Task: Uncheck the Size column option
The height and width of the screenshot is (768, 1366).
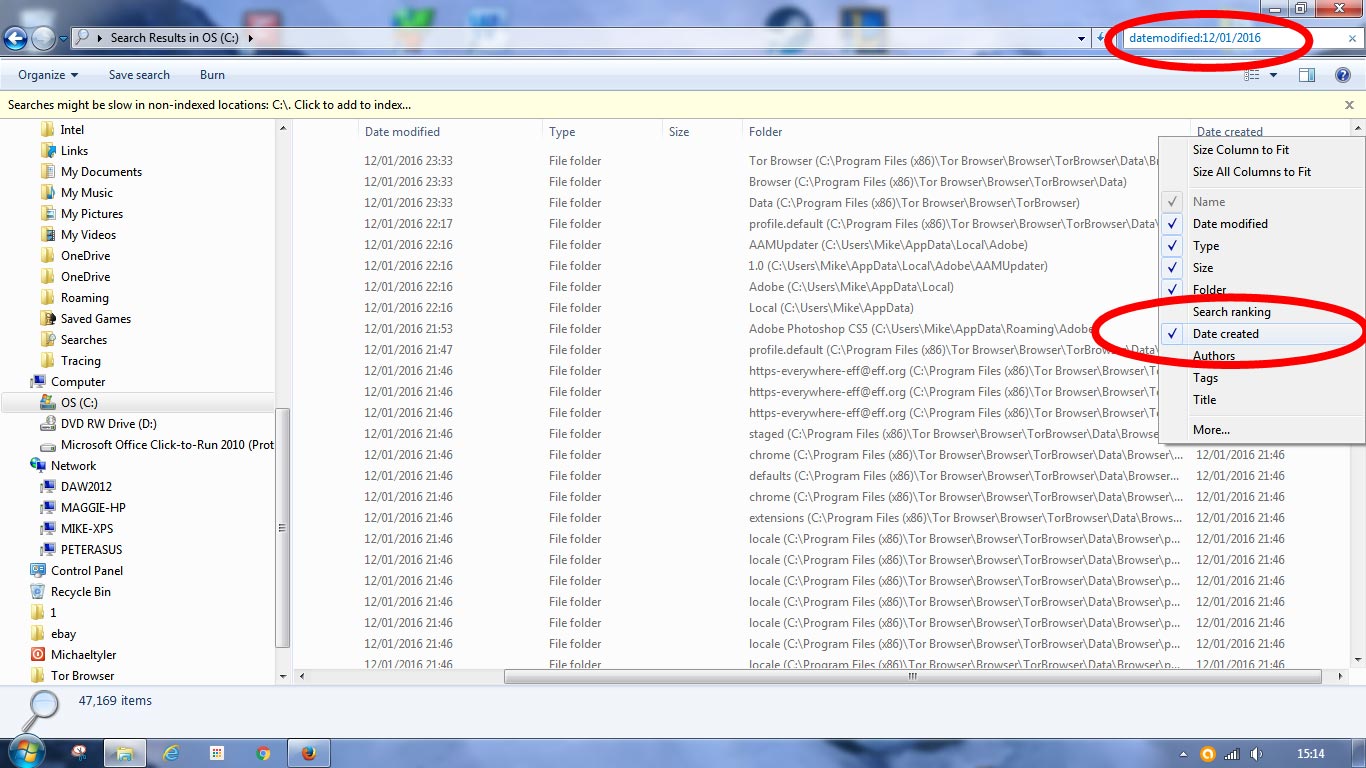Action: (x=1262, y=268)
